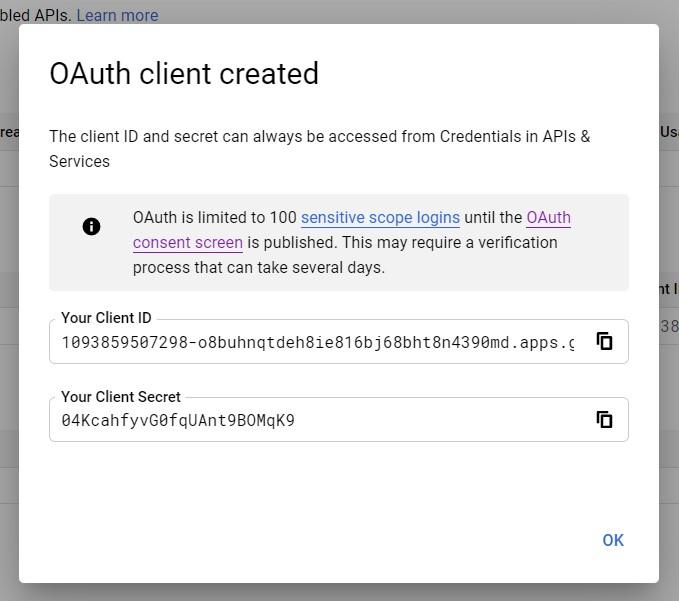The height and width of the screenshot is (601, 679).
Task: Open the 'sensitive scope logins' link
Action: coord(380,217)
